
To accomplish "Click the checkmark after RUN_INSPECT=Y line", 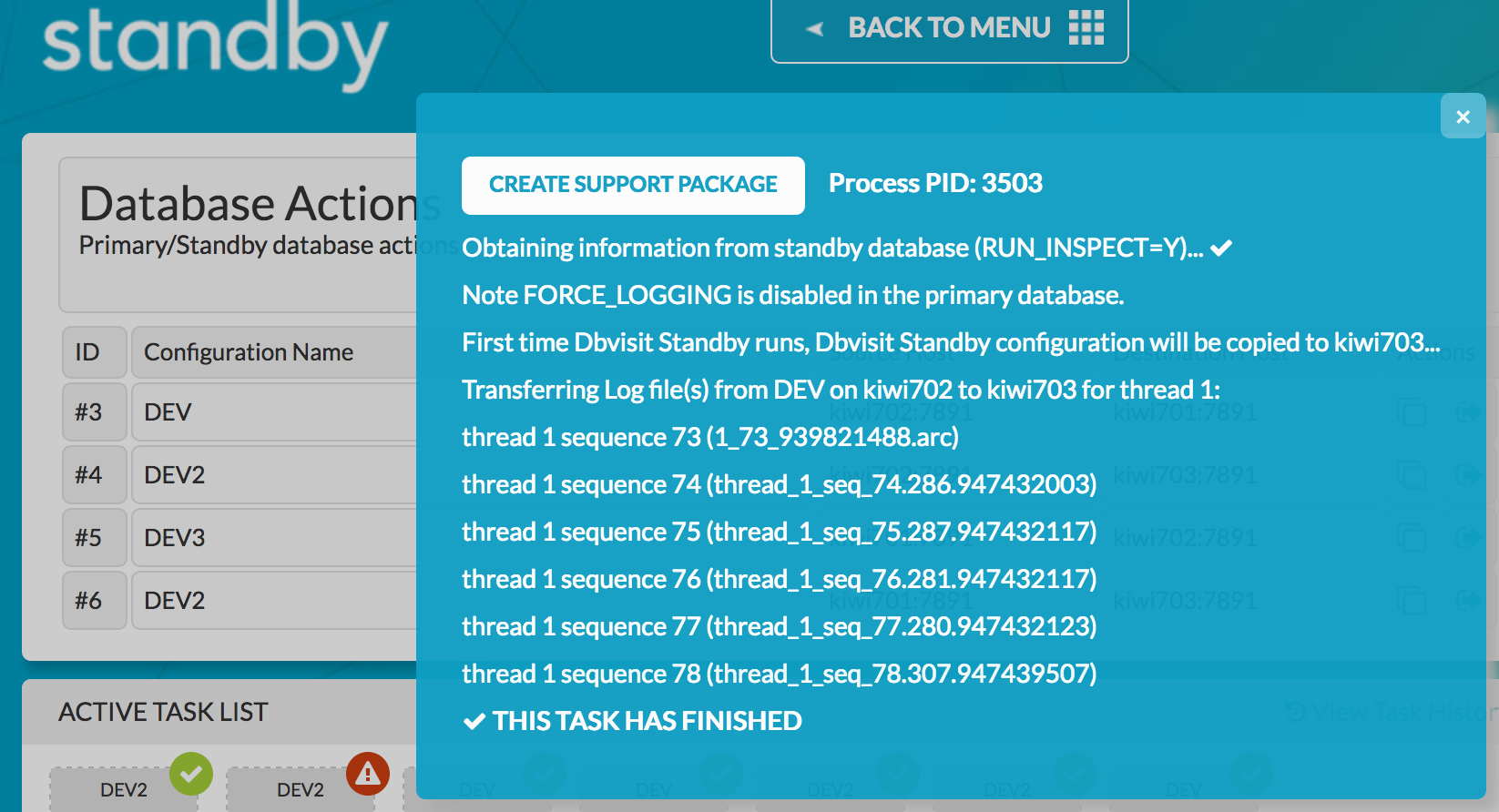I will click(x=1221, y=248).
